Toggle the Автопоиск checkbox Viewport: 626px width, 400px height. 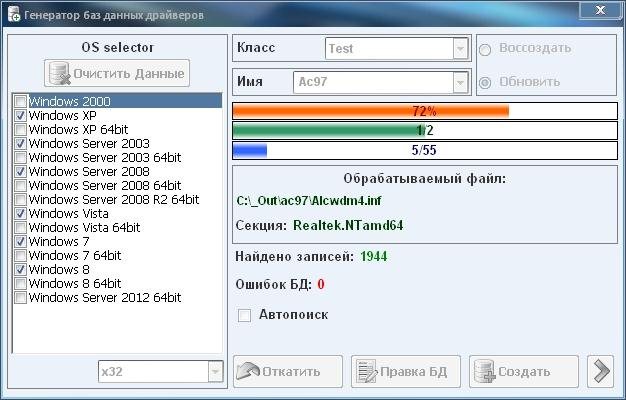(x=244, y=315)
